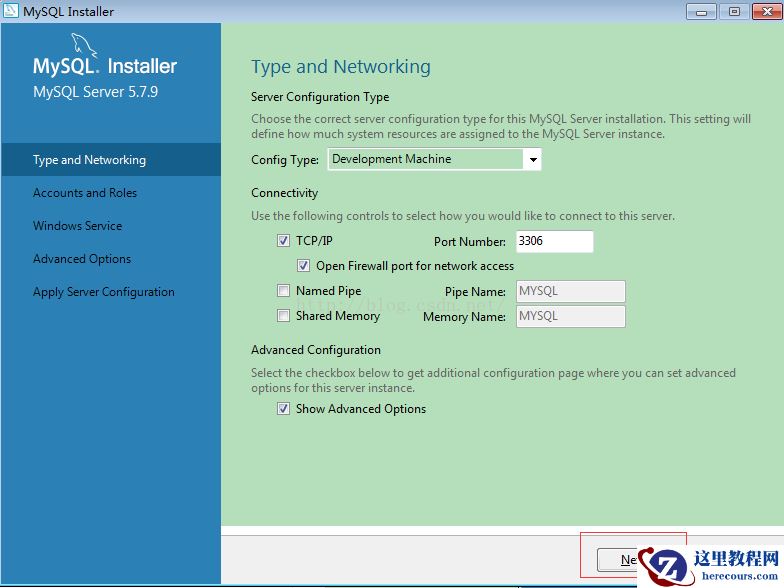Screen dimensions: 784x588
Task: Maximize the MySQL Installer window
Action: point(734,11)
